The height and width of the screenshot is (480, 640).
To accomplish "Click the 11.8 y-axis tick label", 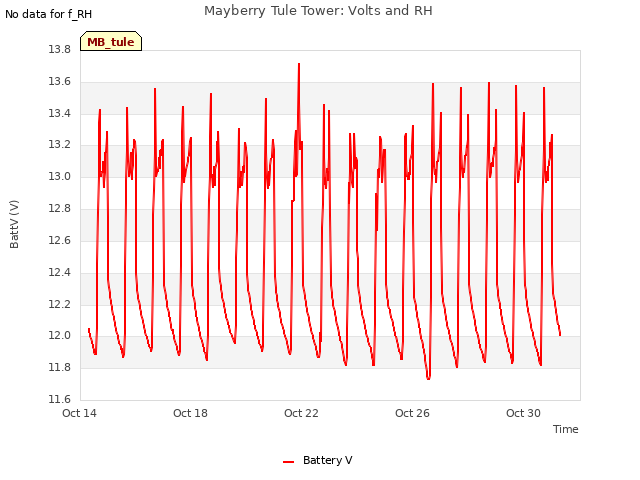I will point(60,367).
